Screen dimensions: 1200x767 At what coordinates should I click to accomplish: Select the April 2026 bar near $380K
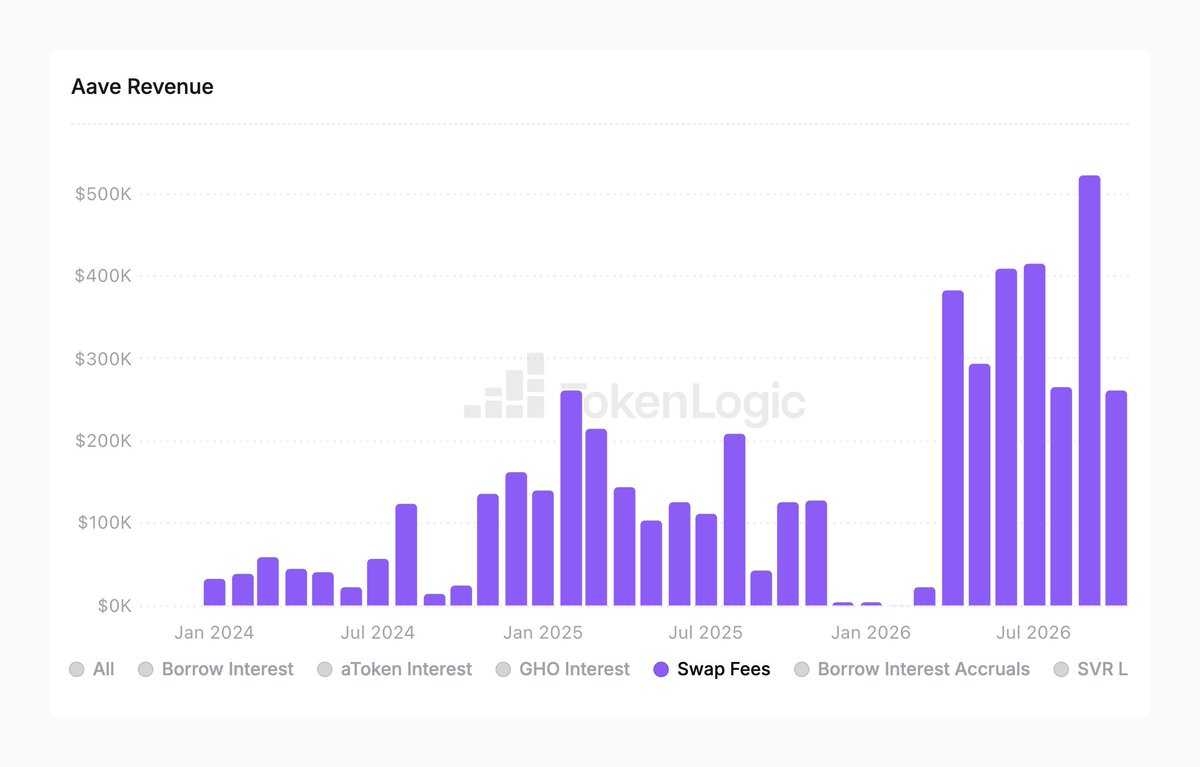click(953, 448)
